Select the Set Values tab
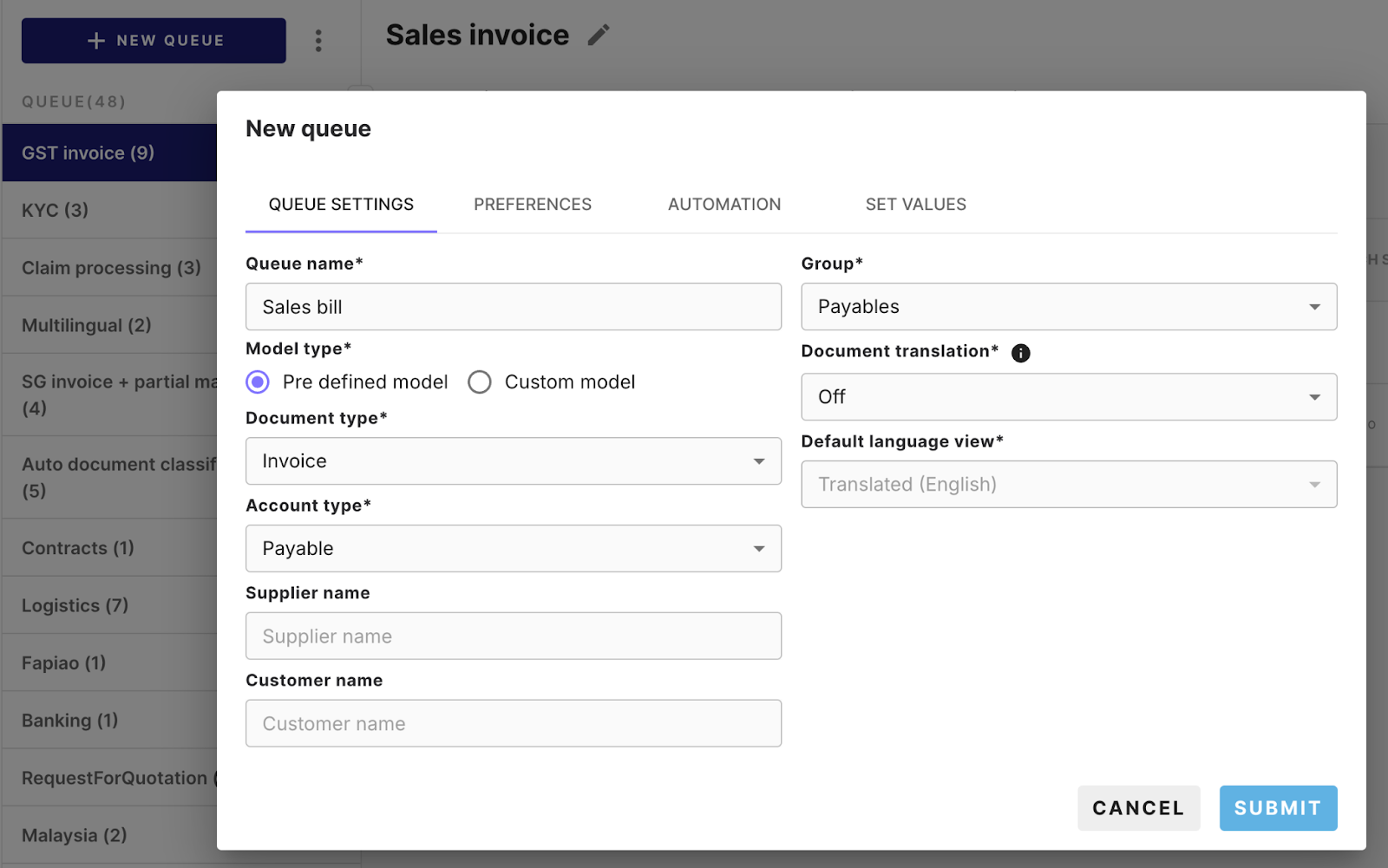This screenshot has height=868, width=1388. [x=916, y=205]
